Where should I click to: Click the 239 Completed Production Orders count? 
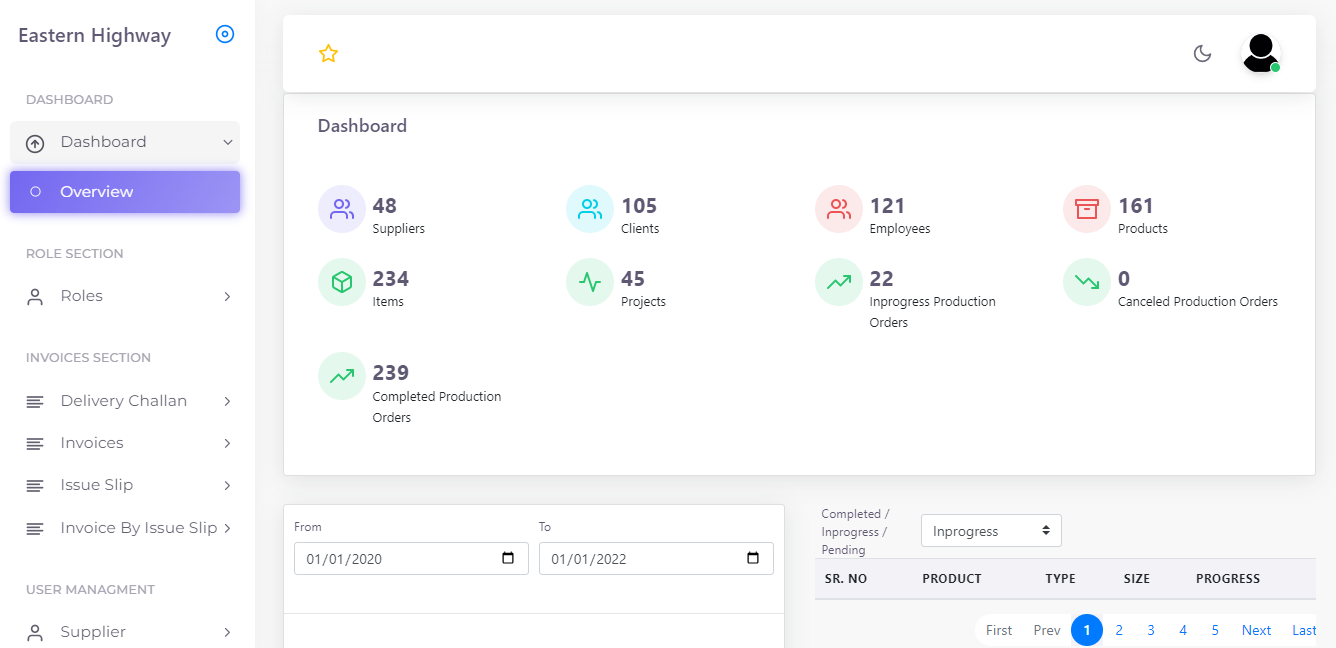[x=391, y=372]
